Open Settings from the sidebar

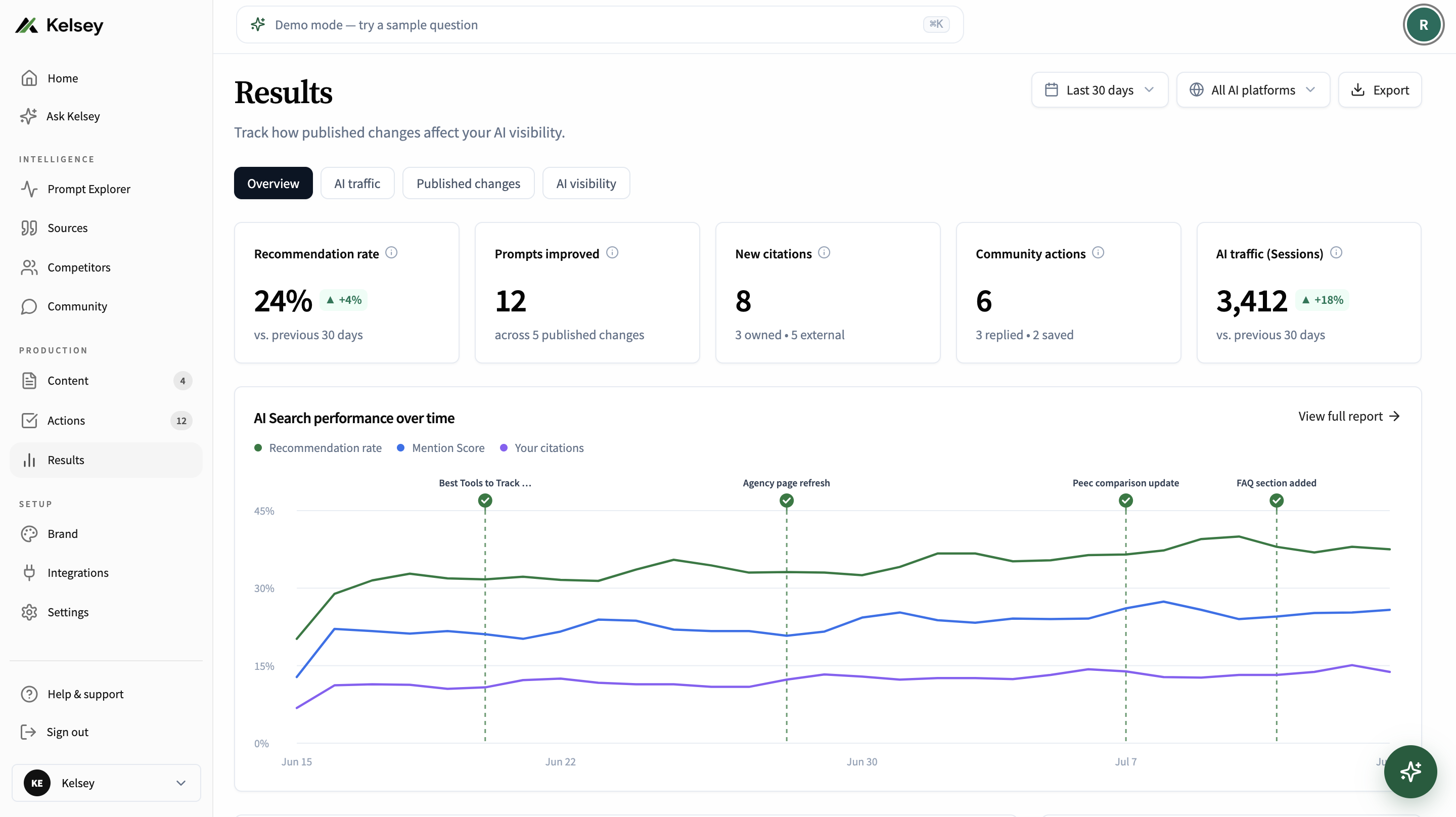pos(106,612)
